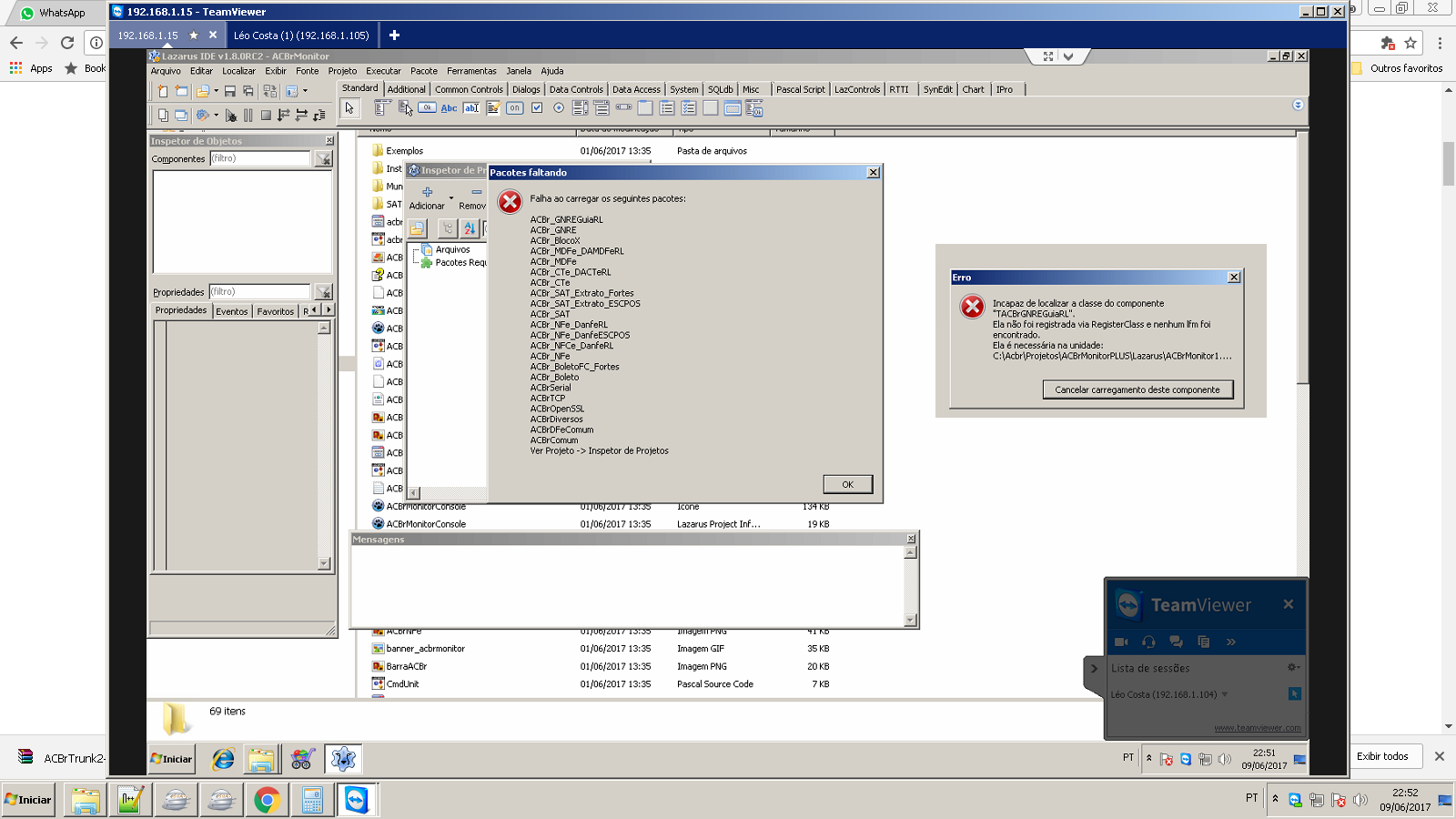This screenshot has height=819, width=1456.
Task: Select the TRadioButton component in palette
Action: coord(559,107)
